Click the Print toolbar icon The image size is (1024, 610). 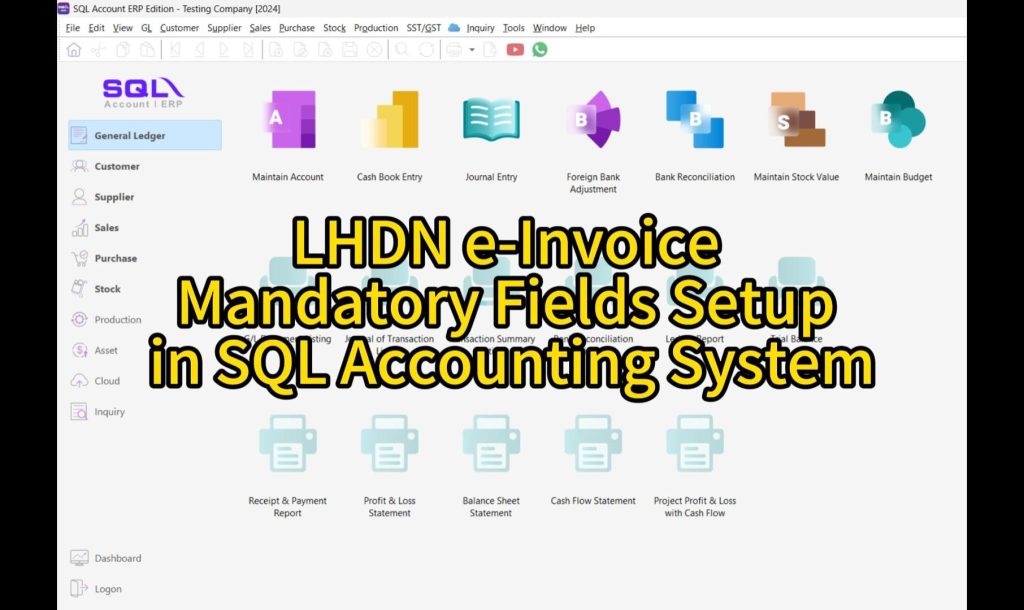455,50
